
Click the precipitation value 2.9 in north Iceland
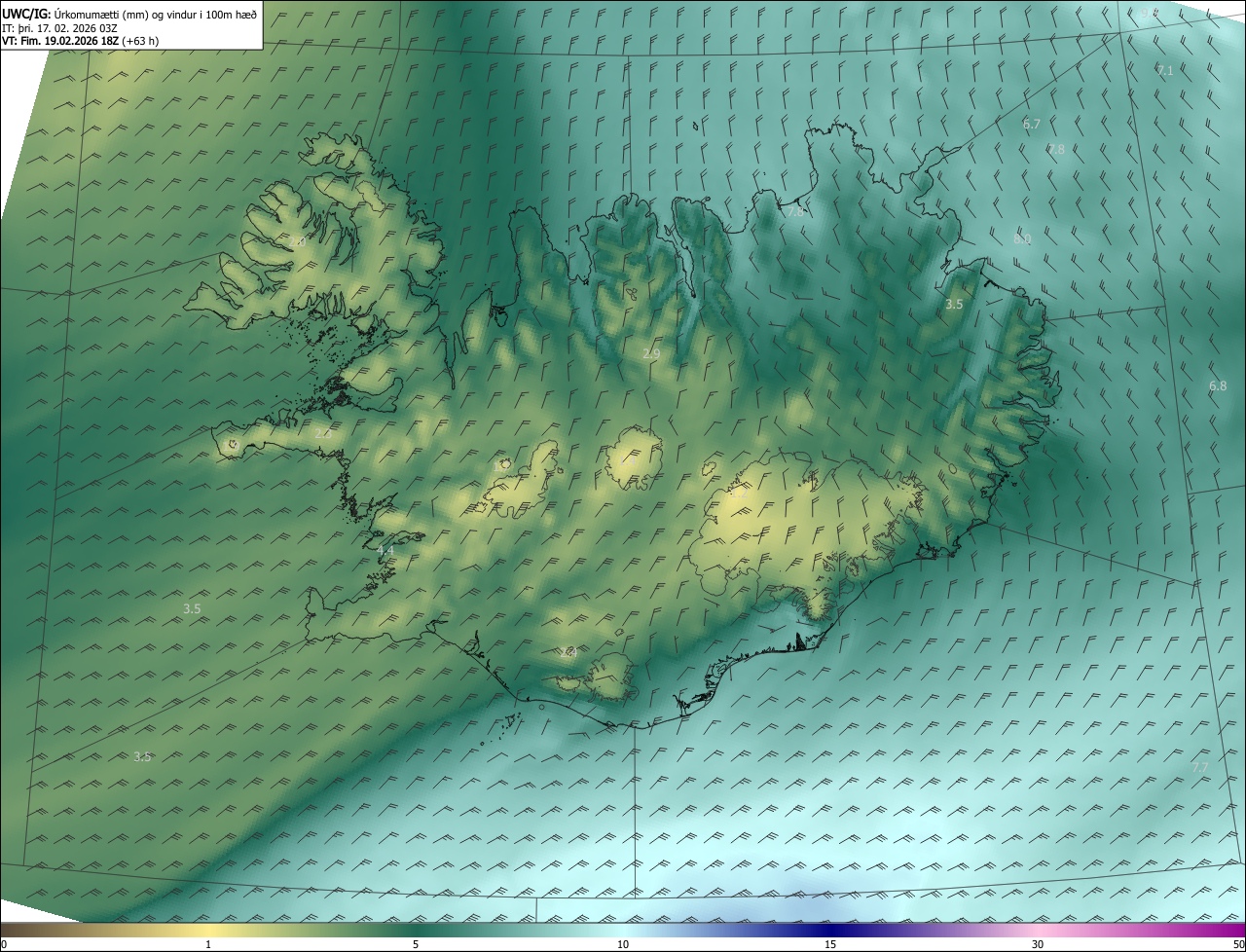point(651,353)
